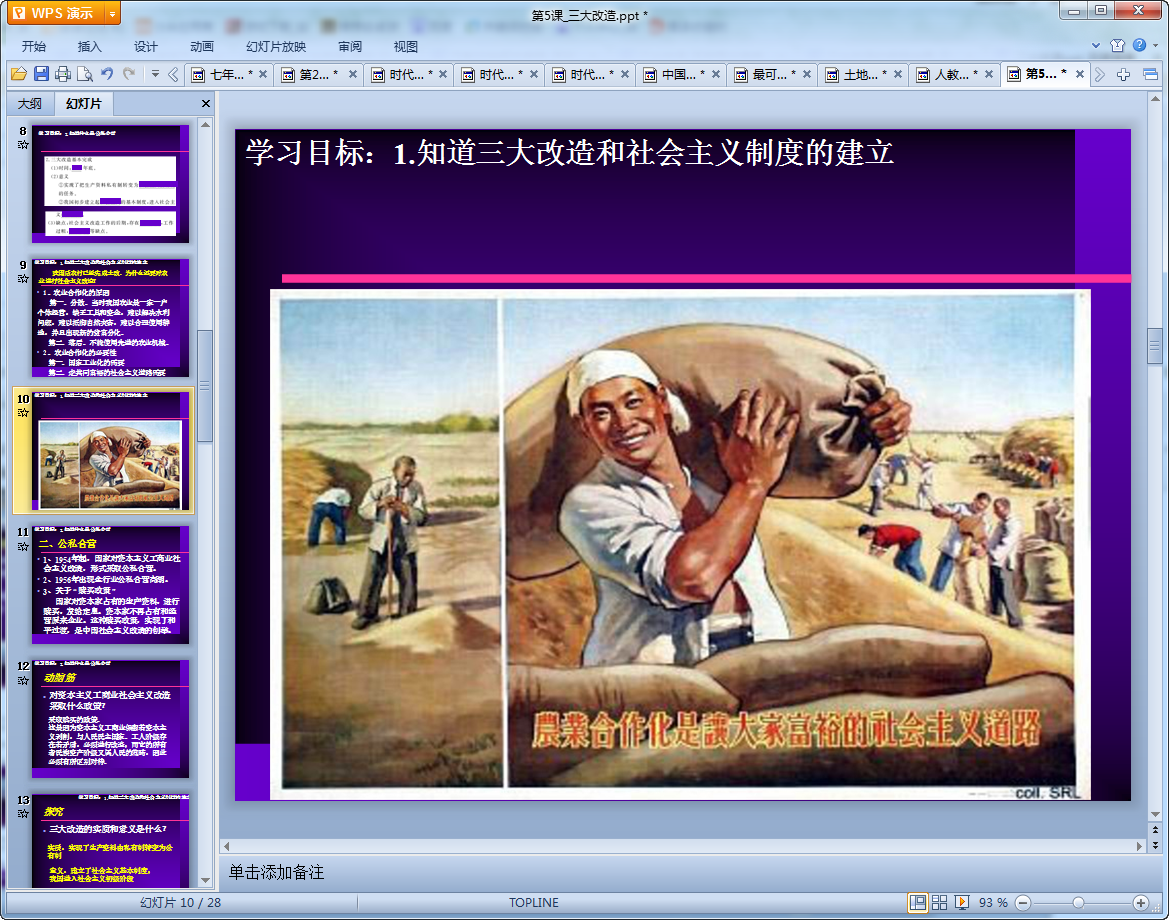
Task: Click the Open file folder icon
Action: tap(19, 74)
